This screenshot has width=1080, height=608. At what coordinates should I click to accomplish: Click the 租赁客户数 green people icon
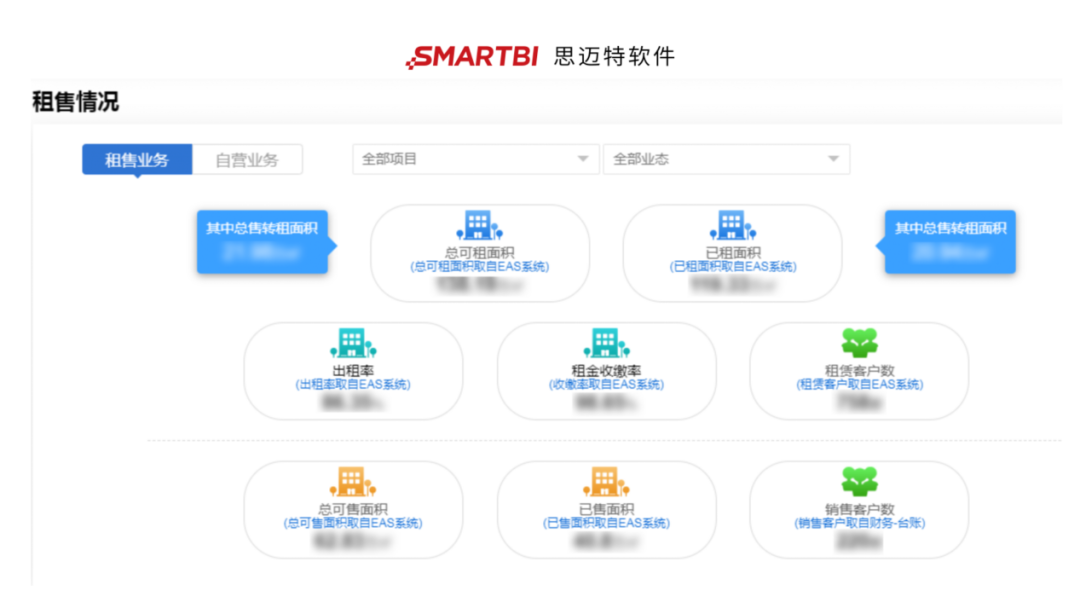pyautogui.click(x=859, y=343)
